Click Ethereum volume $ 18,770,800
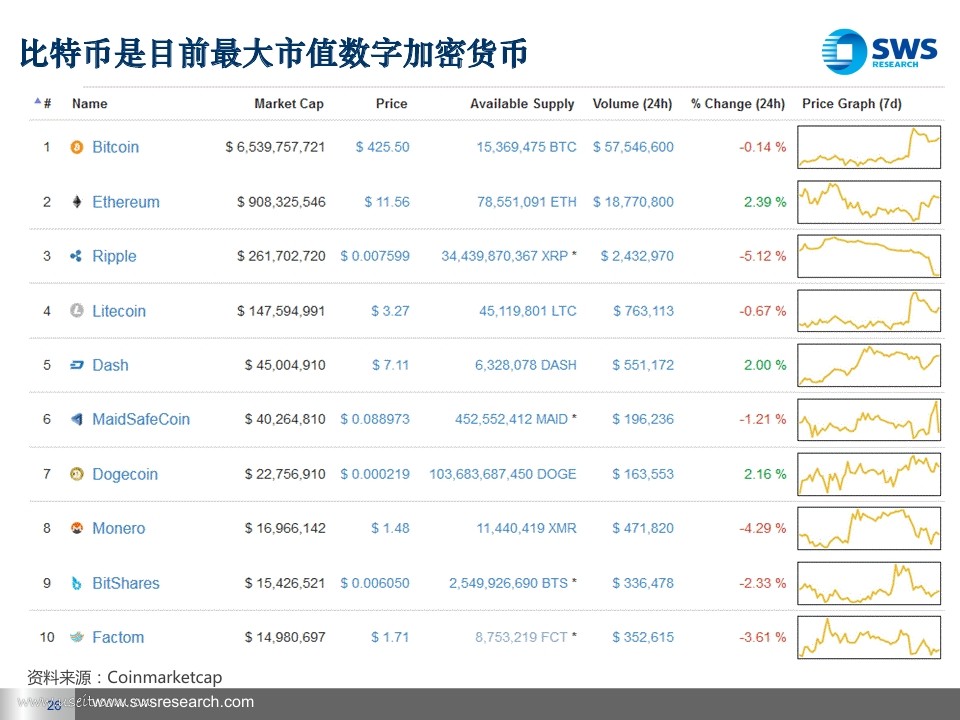 633,202
